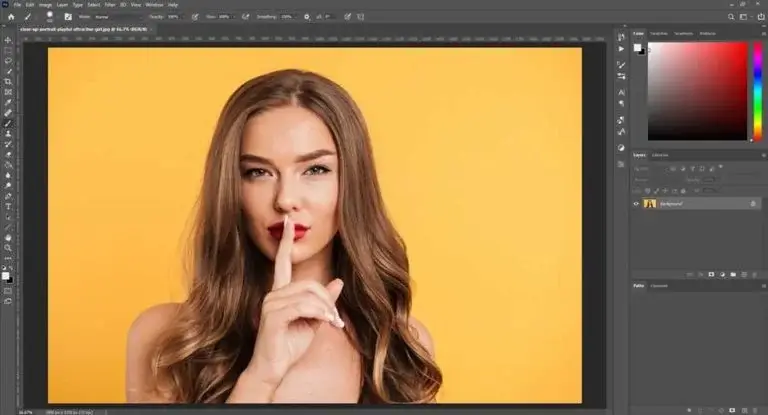Toggle pressure for size button
768x415 pixels.
347,17
